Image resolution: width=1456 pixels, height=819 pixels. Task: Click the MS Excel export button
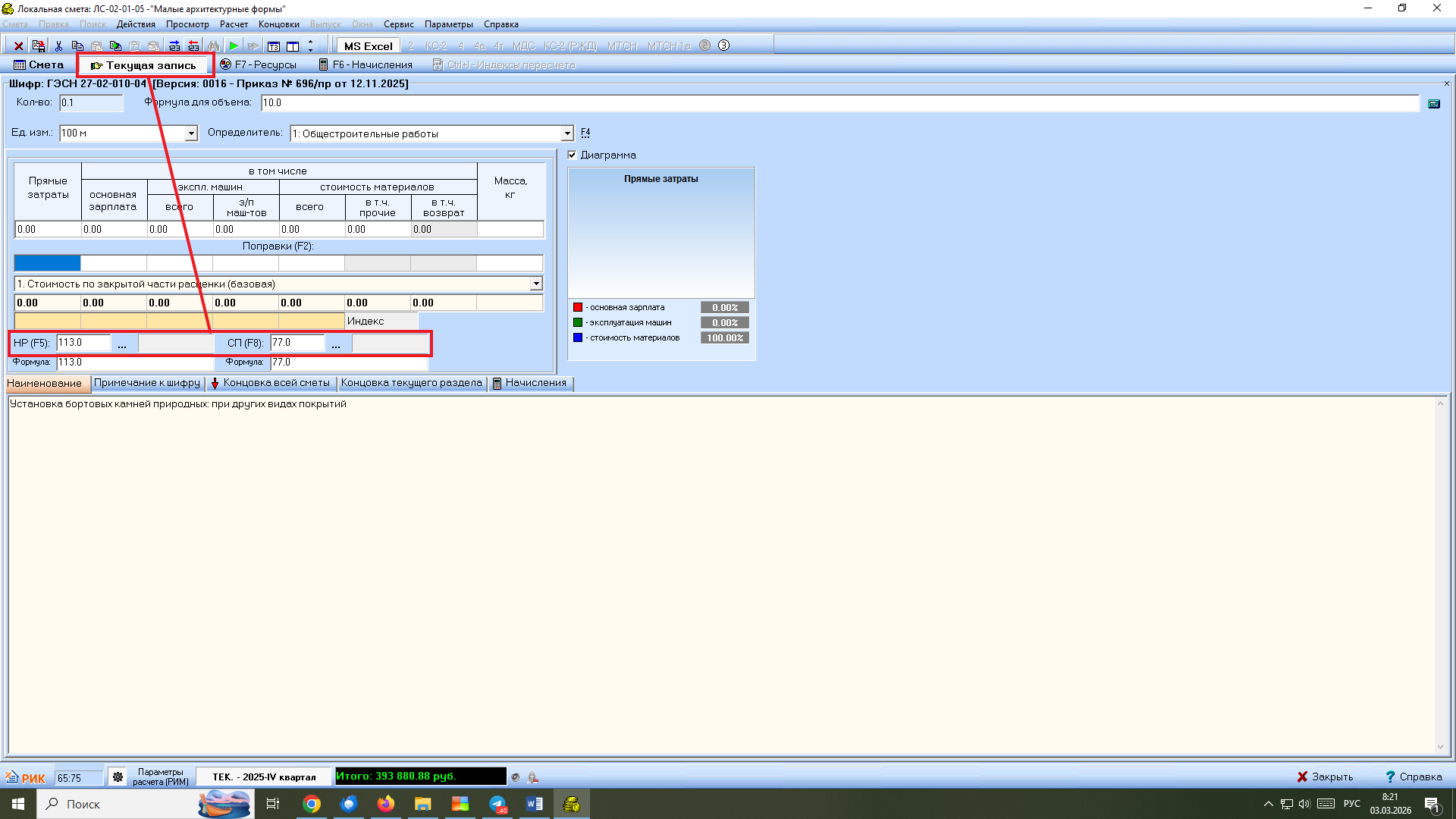pos(368,46)
